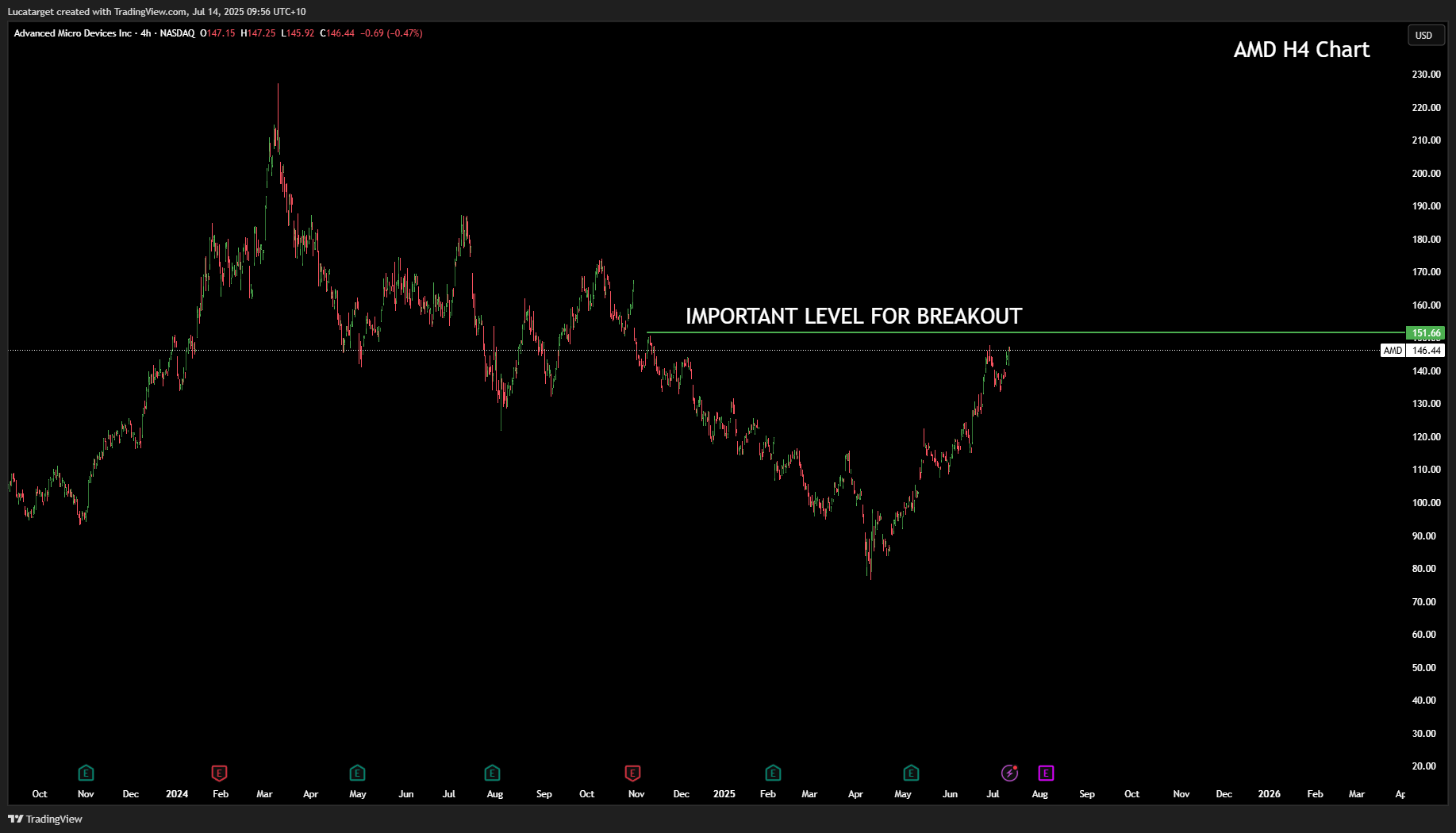
Task: Select the AMD H4 Chart title text
Action: (x=1302, y=50)
